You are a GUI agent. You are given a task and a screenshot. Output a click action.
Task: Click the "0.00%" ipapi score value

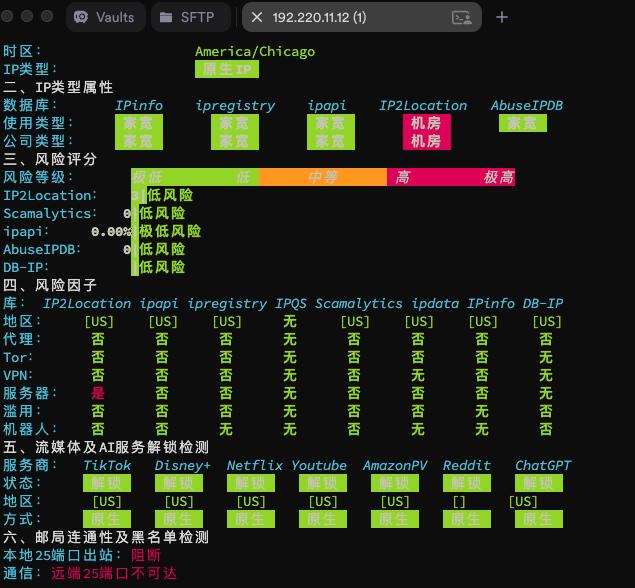111,232
